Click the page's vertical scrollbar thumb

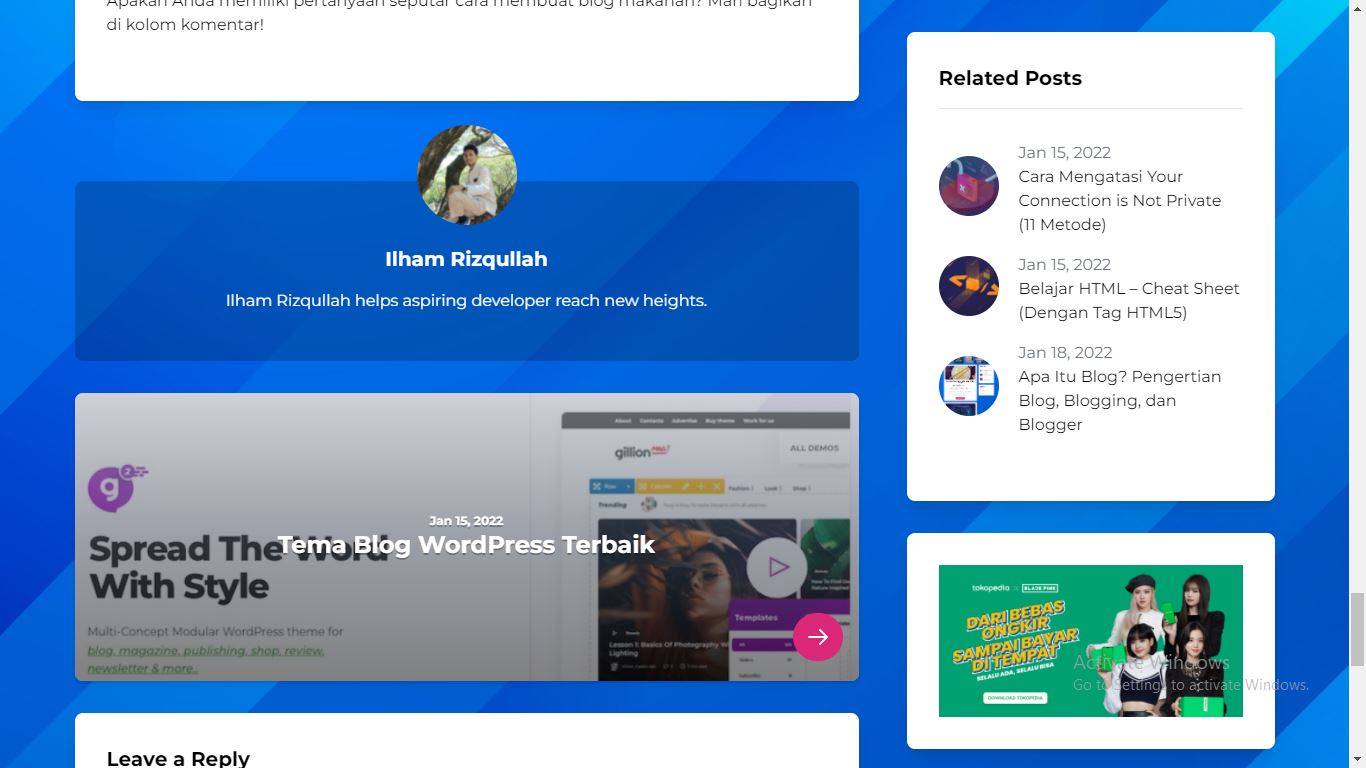pos(1357,628)
